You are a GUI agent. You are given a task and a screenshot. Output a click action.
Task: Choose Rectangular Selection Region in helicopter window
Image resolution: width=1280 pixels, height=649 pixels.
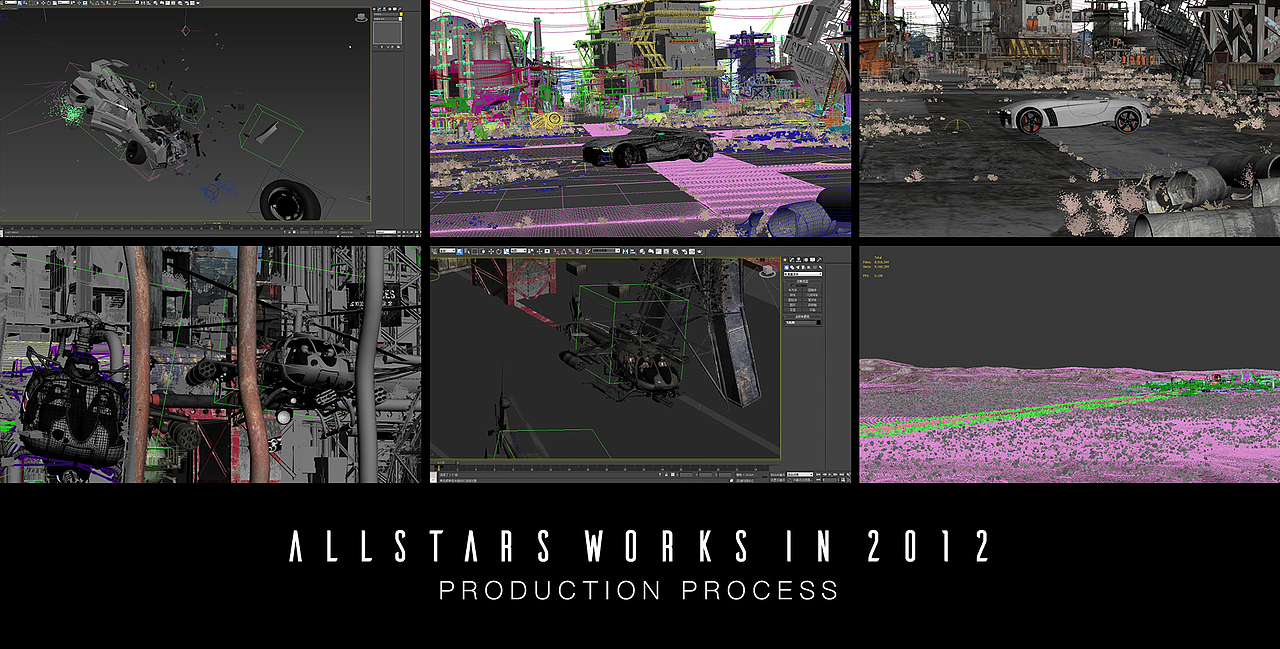pos(475,251)
